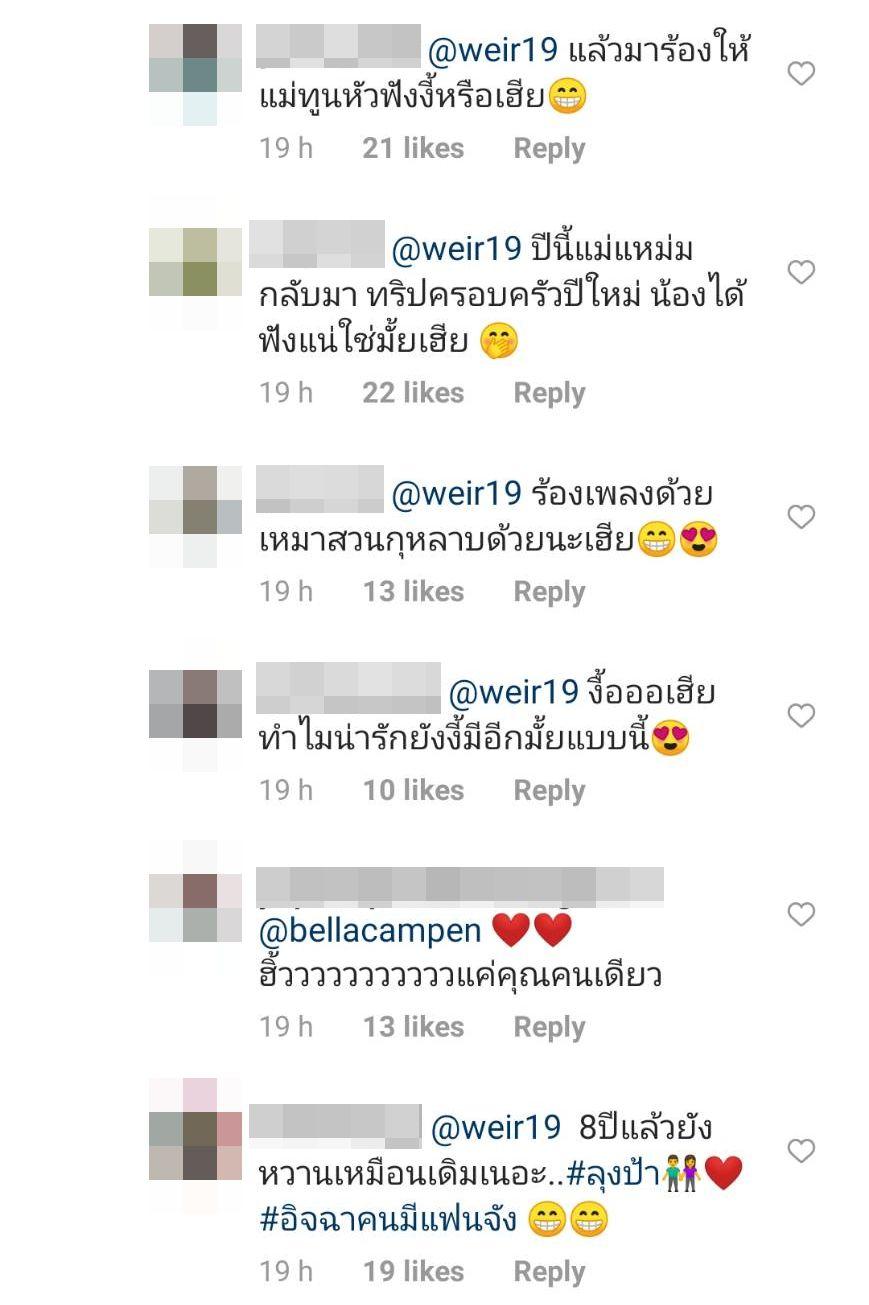The height and width of the screenshot is (1305, 869).
Task: Tap heart on the 19 likes comment
Action: click(x=801, y=1151)
